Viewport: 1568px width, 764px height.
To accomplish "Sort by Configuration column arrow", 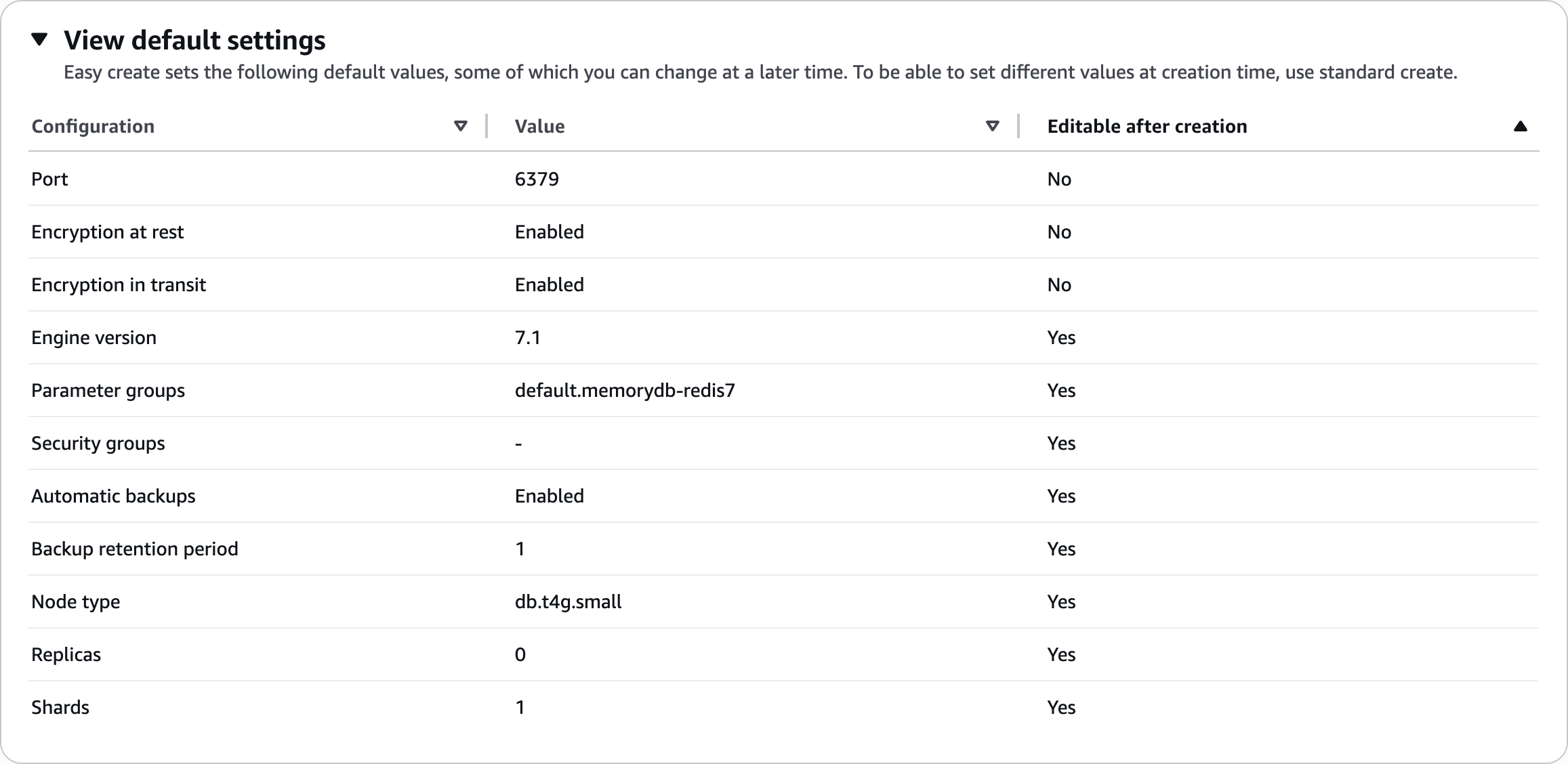I will point(460,126).
